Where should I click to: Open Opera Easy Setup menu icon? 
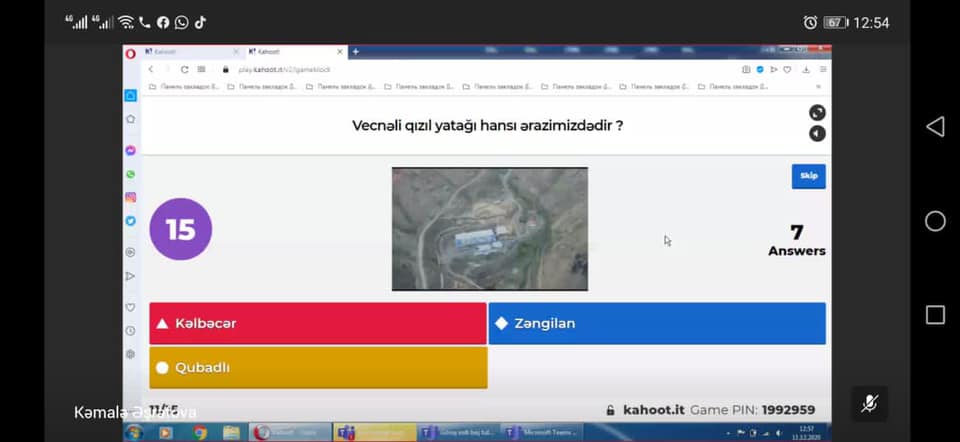click(823, 70)
